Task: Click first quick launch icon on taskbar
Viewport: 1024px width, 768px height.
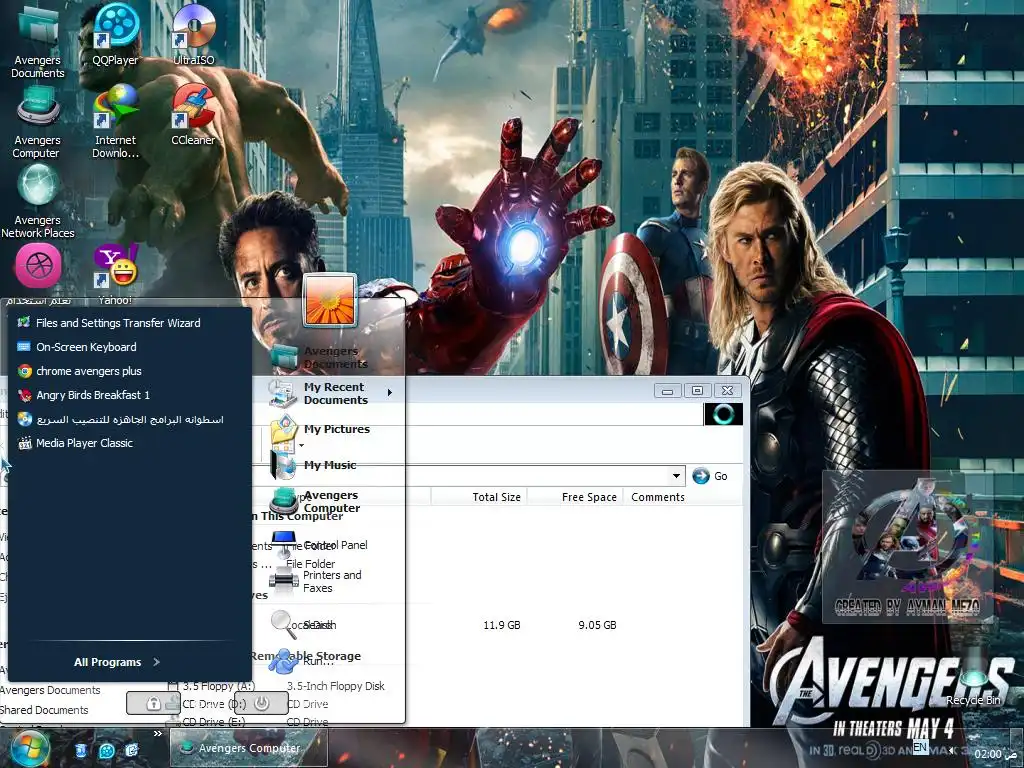Action: 81,750
